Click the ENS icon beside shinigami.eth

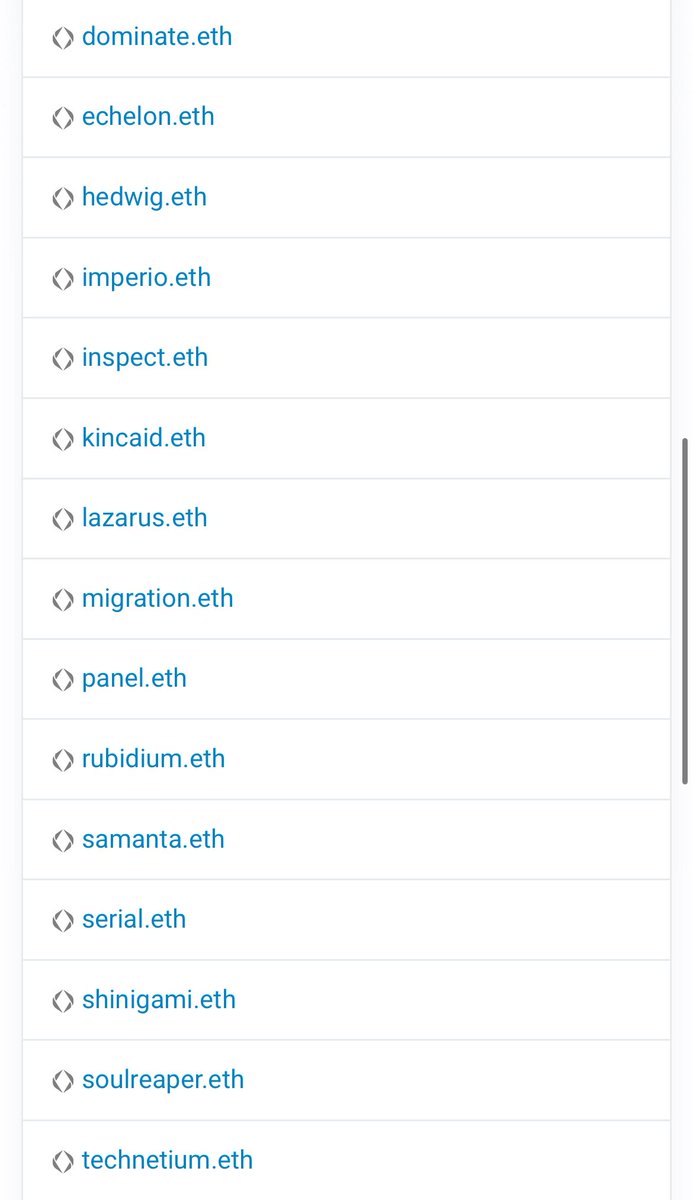[63, 1000]
